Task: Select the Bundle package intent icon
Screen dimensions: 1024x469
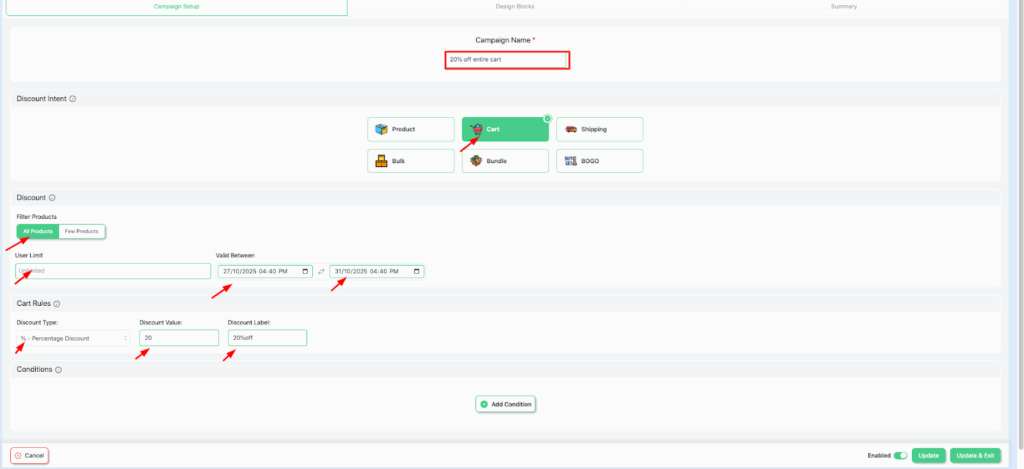Action: click(x=476, y=161)
